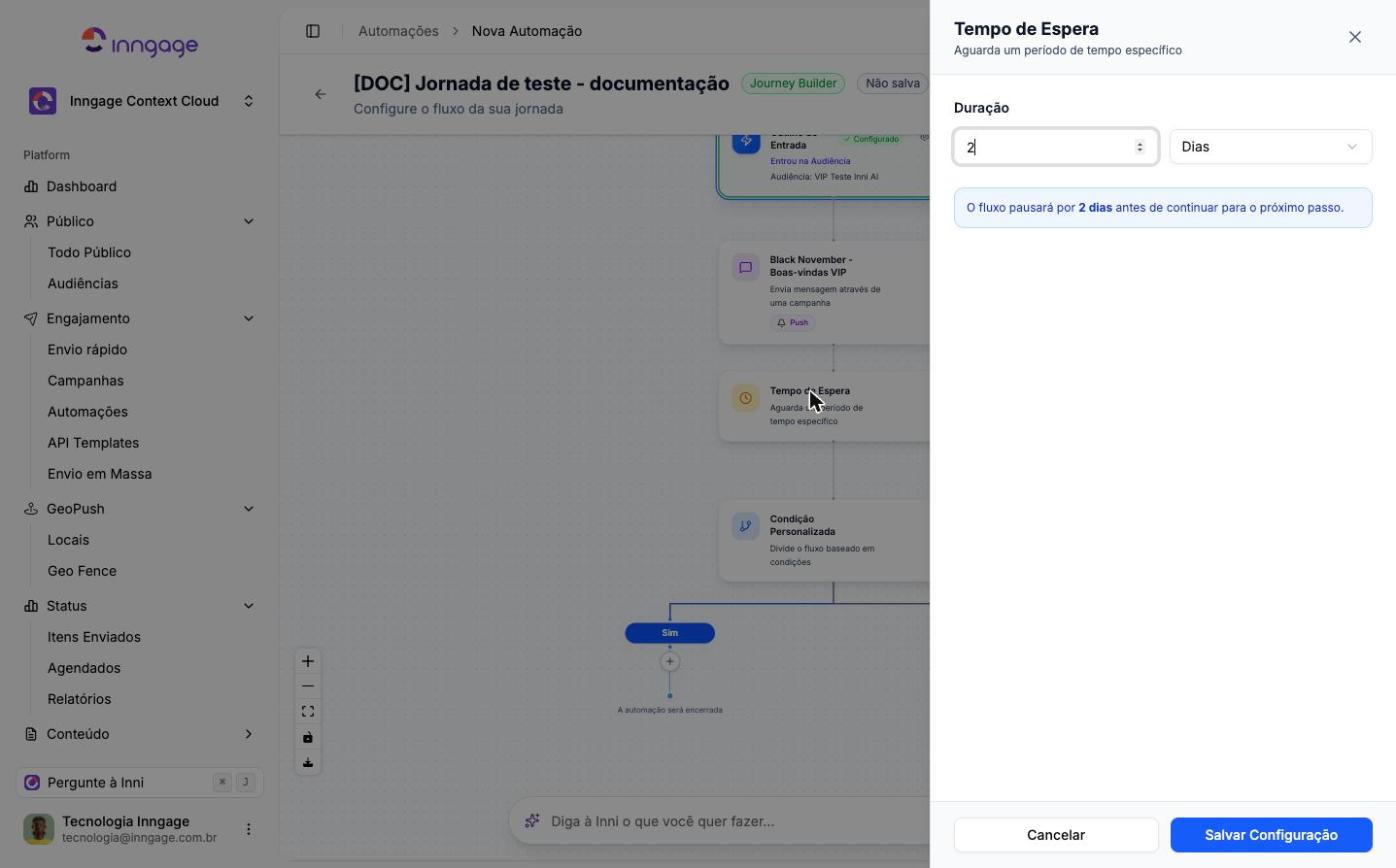The width and height of the screenshot is (1396, 868).
Task: Click the Nova Automação breadcrumb text
Action: tap(527, 31)
